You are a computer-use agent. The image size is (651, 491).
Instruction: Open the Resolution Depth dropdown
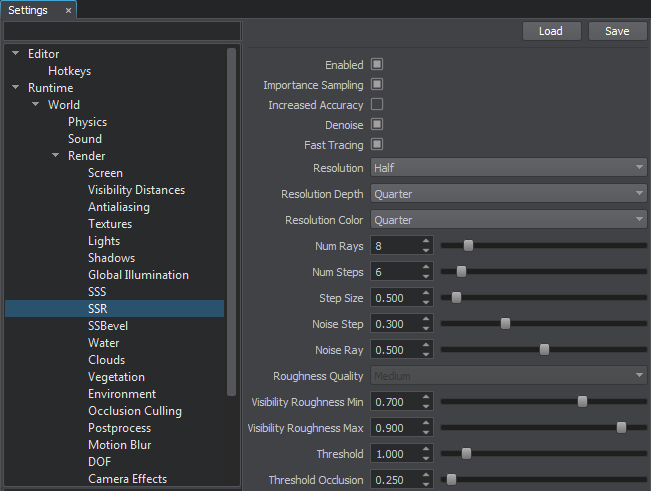tap(509, 194)
